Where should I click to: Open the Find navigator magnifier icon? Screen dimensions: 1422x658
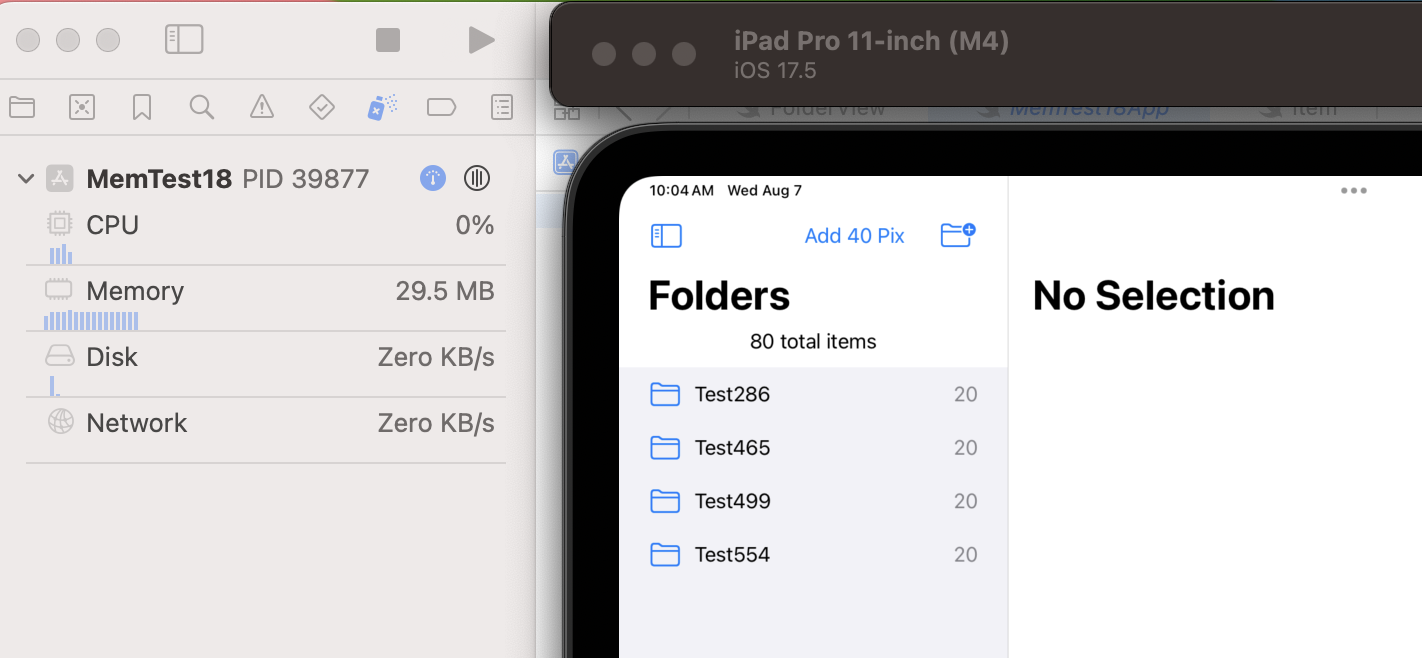tap(202, 107)
